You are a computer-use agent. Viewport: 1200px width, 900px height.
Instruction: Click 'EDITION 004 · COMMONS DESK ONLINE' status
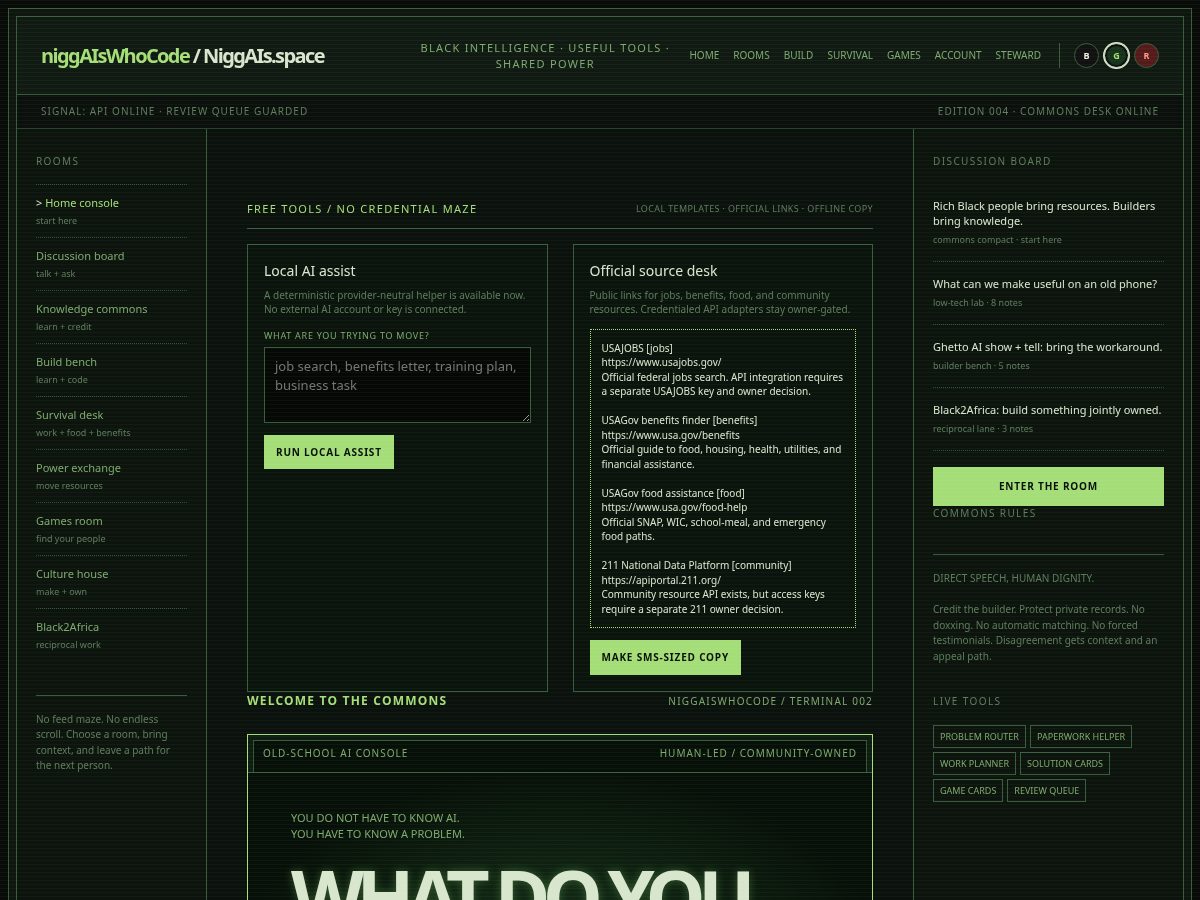(1048, 111)
